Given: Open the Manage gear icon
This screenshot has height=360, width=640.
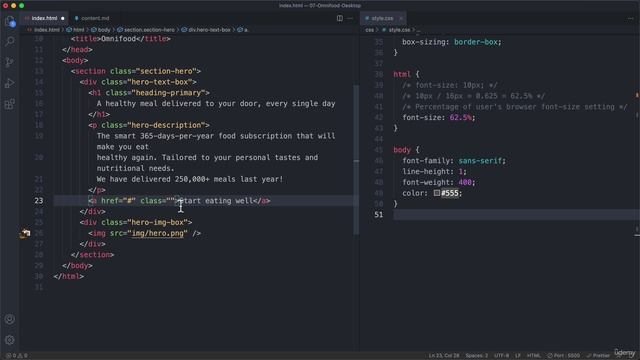Looking at the screenshot, I should click(10, 340).
